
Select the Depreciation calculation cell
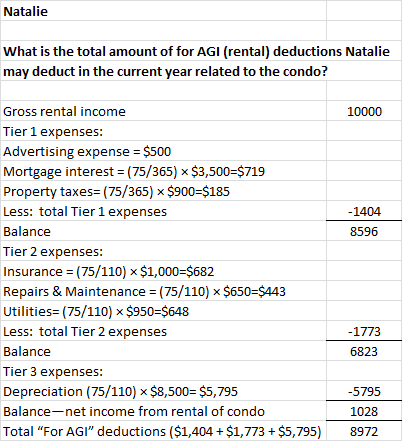(x=163, y=391)
